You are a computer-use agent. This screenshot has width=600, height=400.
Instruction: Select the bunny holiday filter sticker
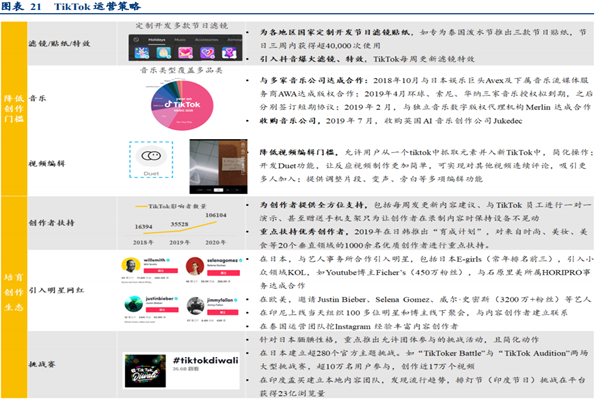(x=142, y=52)
